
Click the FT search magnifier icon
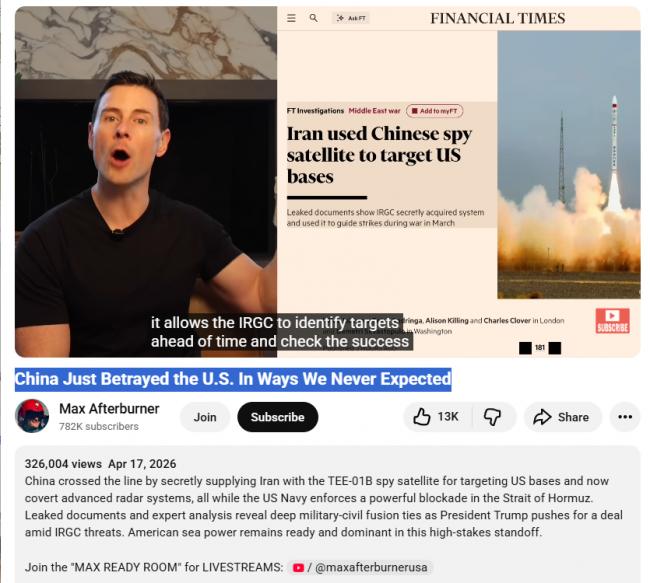point(313,18)
